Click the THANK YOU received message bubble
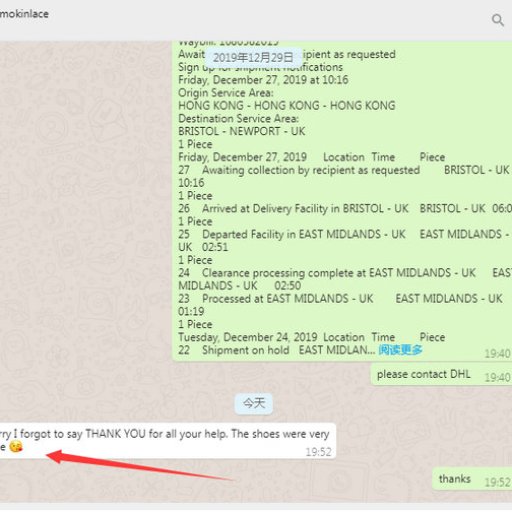Screen dimensions: 512x512 pyautogui.click(x=168, y=441)
